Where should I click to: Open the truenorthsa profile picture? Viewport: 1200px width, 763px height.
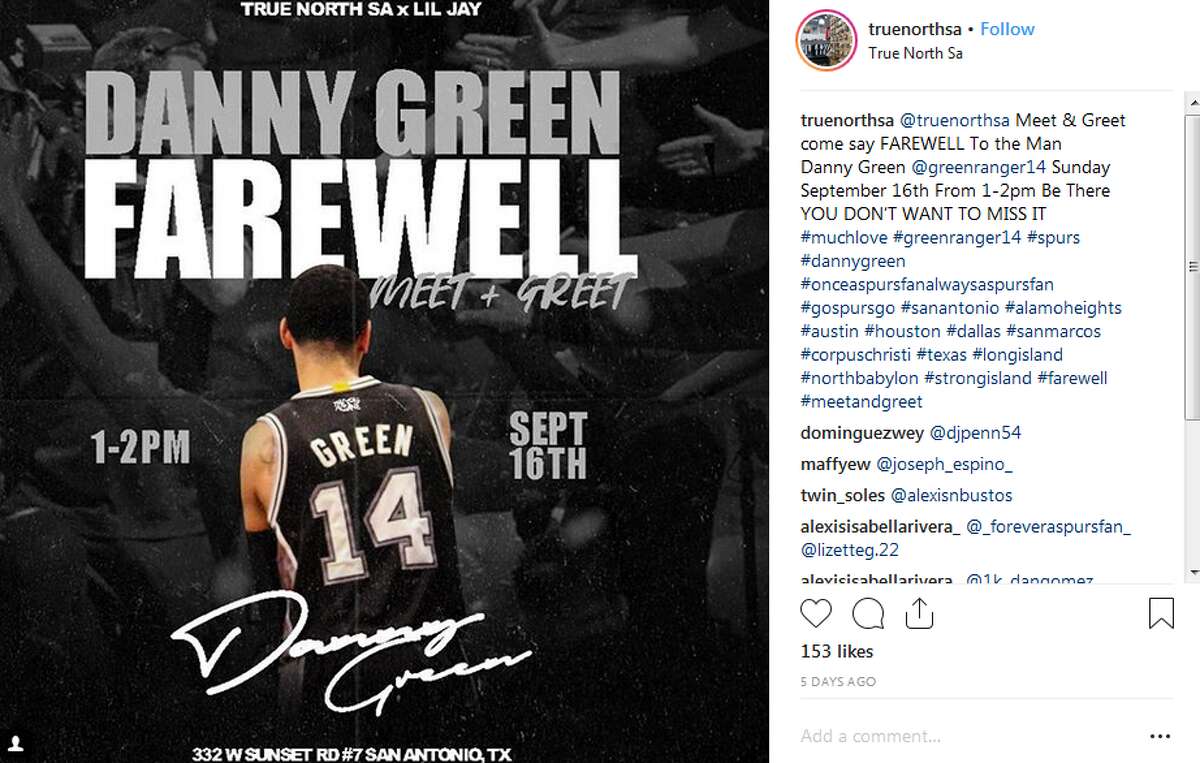[824, 41]
